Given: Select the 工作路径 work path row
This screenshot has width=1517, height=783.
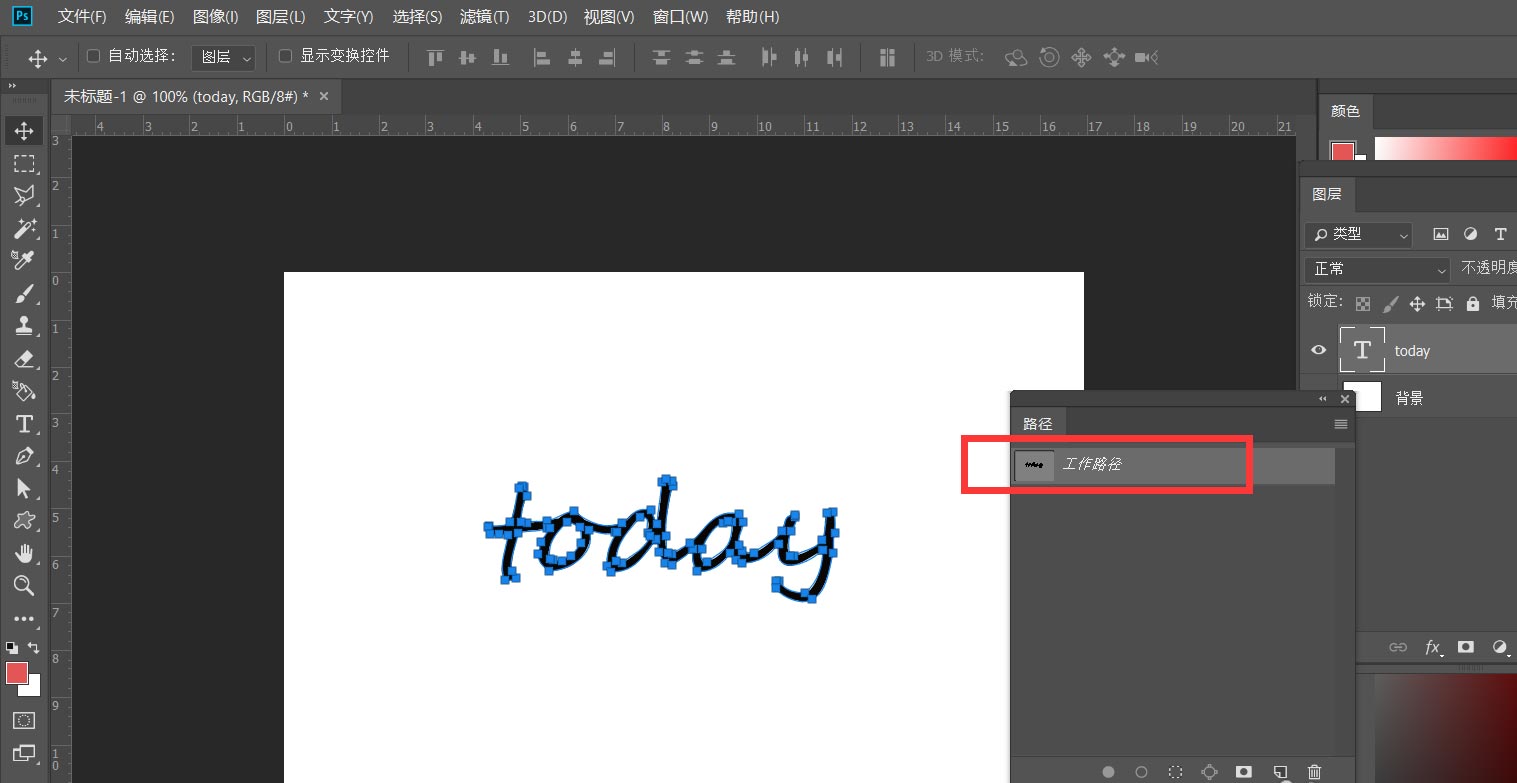Looking at the screenshot, I should coord(1173,465).
